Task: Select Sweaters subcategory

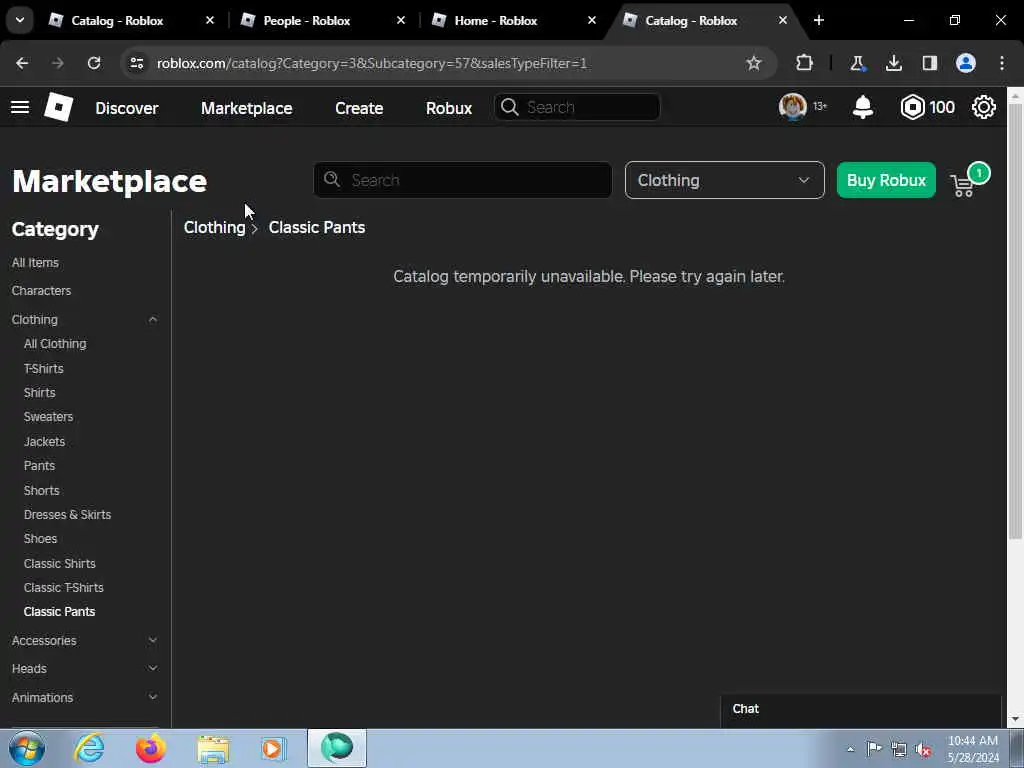Action: point(48,417)
